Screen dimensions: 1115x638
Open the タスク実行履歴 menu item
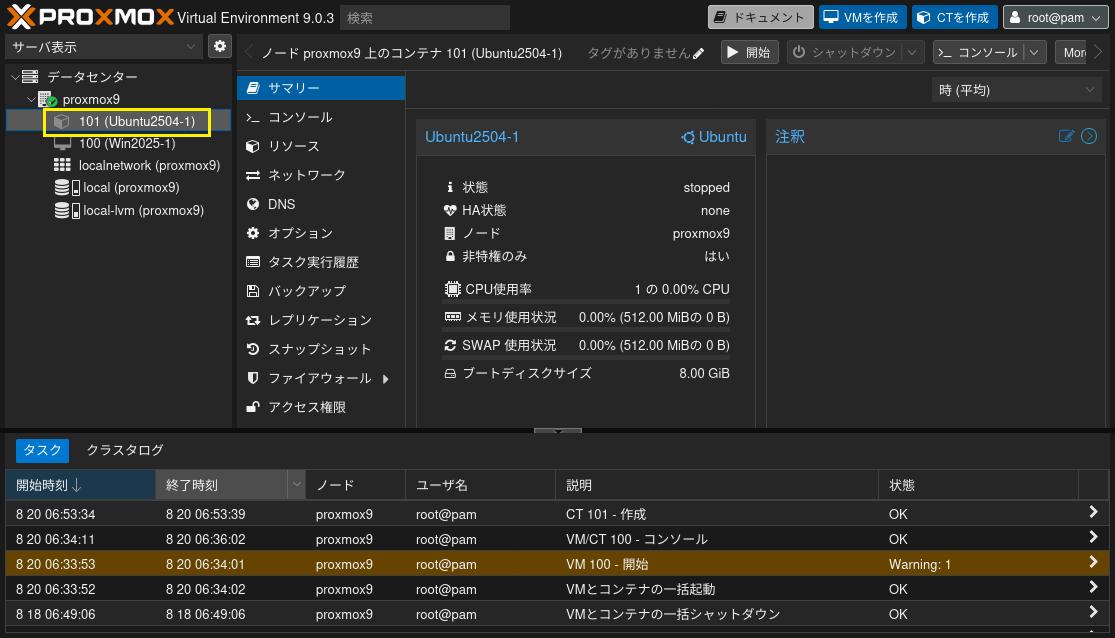coord(321,262)
